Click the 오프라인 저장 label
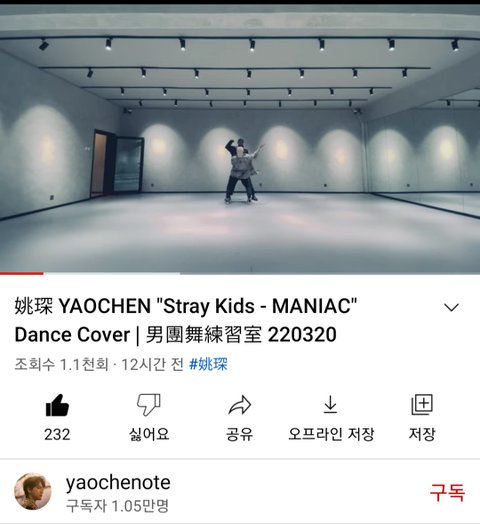Viewport: 480px width, 524px height. tap(331, 434)
